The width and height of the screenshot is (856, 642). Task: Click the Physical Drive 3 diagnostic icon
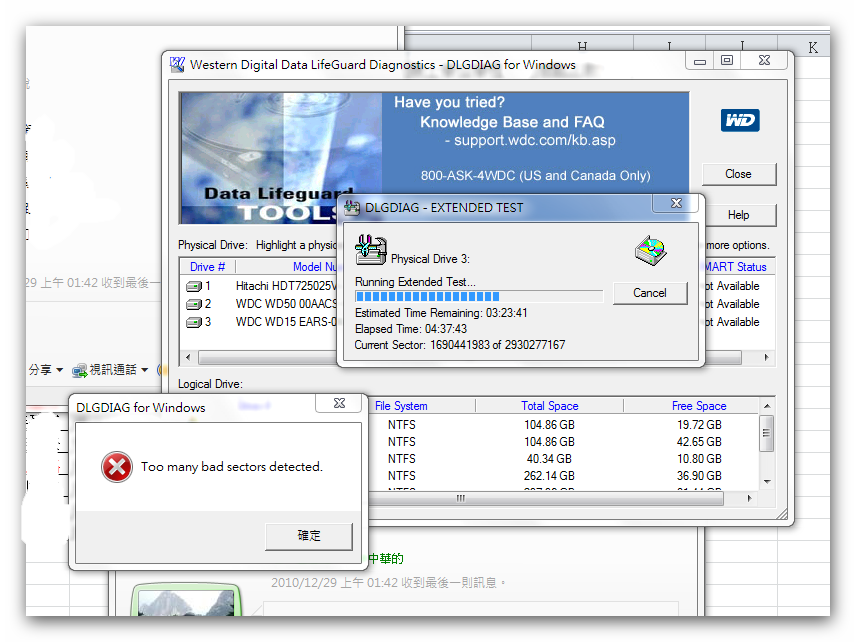coord(371,249)
